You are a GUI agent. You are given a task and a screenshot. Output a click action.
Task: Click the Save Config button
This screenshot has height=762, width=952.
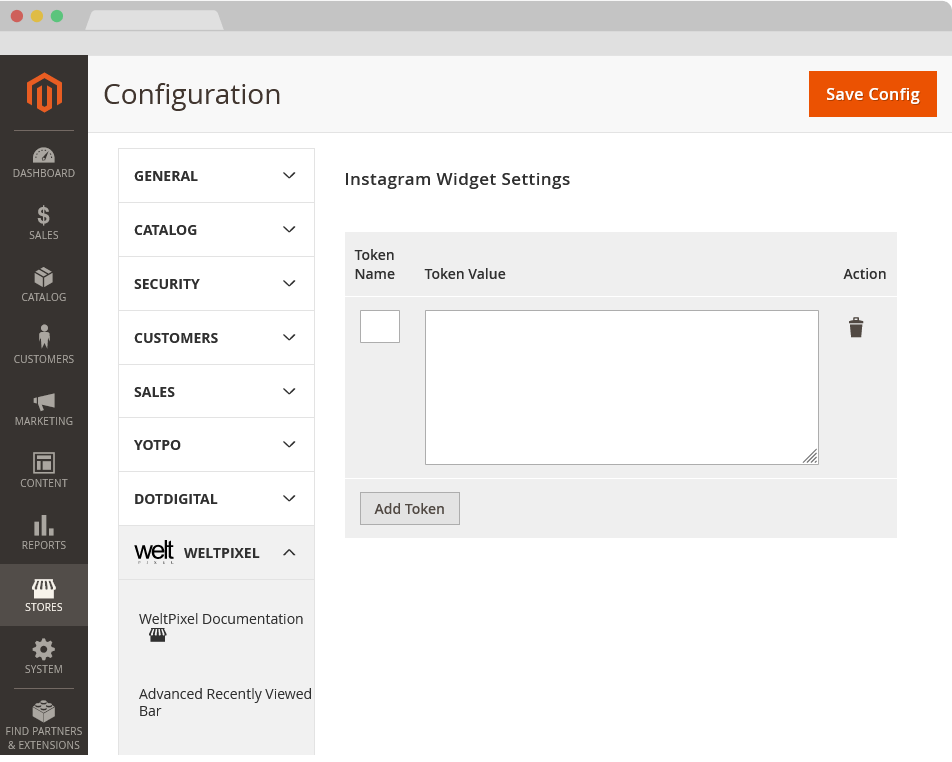pos(872,94)
